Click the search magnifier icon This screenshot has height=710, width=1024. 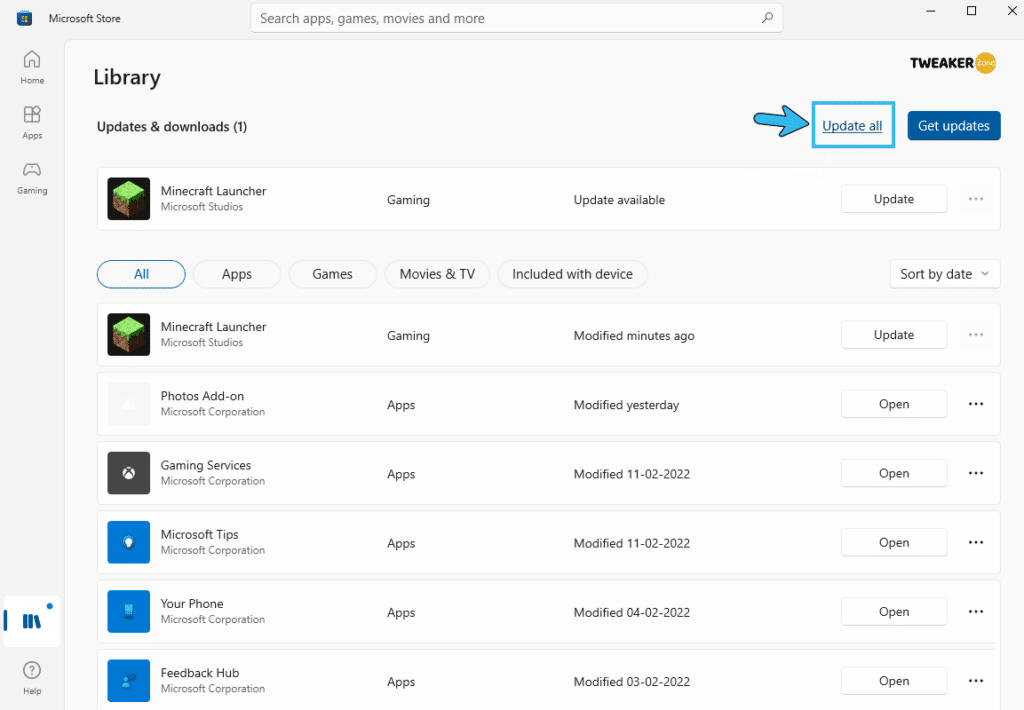coord(767,18)
